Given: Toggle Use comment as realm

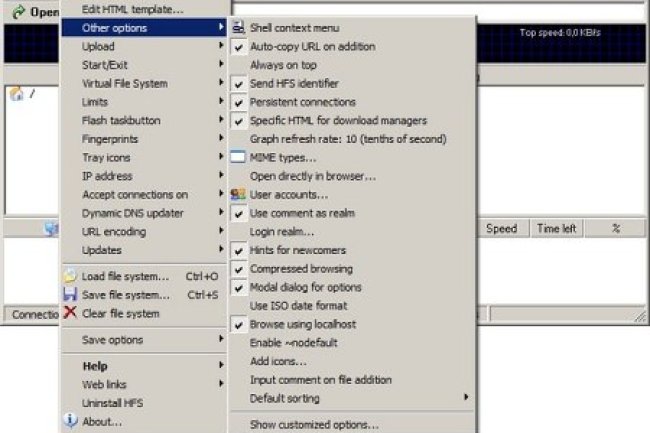Looking at the screenshot, I should [353, 213].
